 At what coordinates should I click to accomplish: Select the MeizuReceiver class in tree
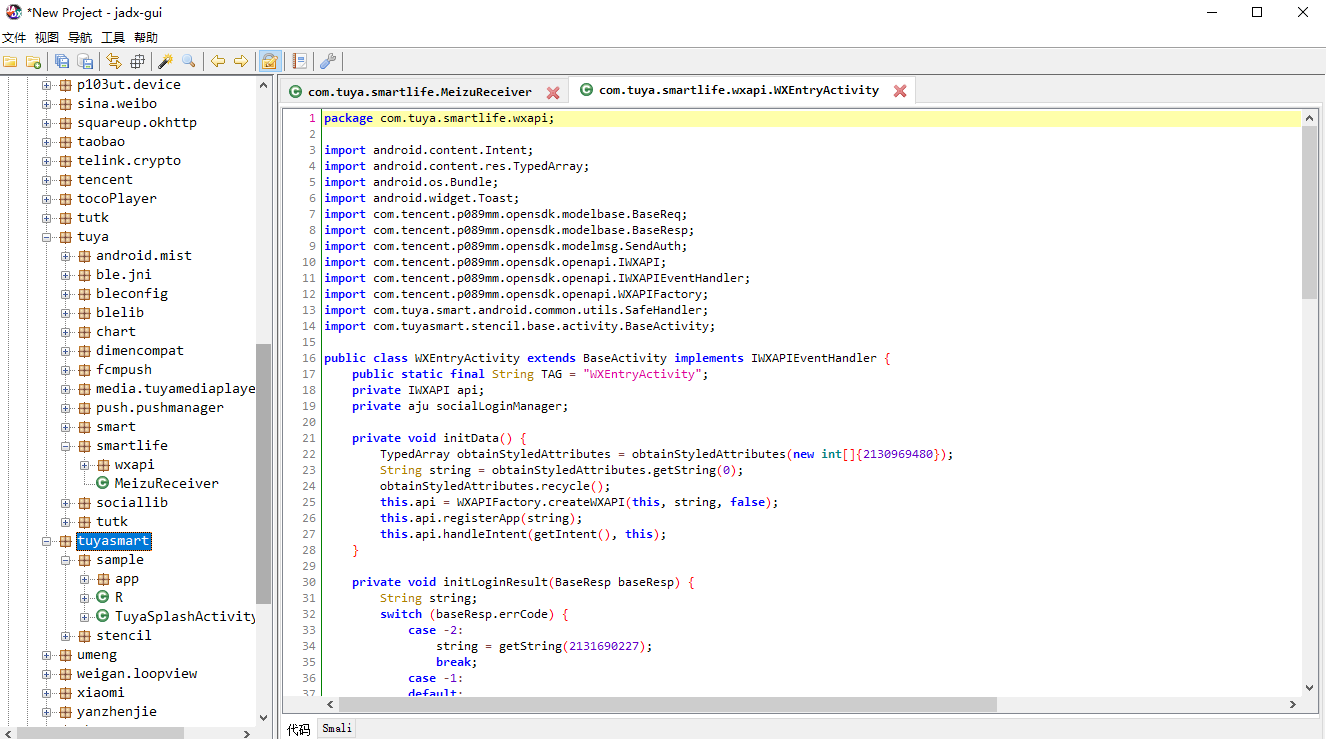pyautogui.click(x=166, y=484)
